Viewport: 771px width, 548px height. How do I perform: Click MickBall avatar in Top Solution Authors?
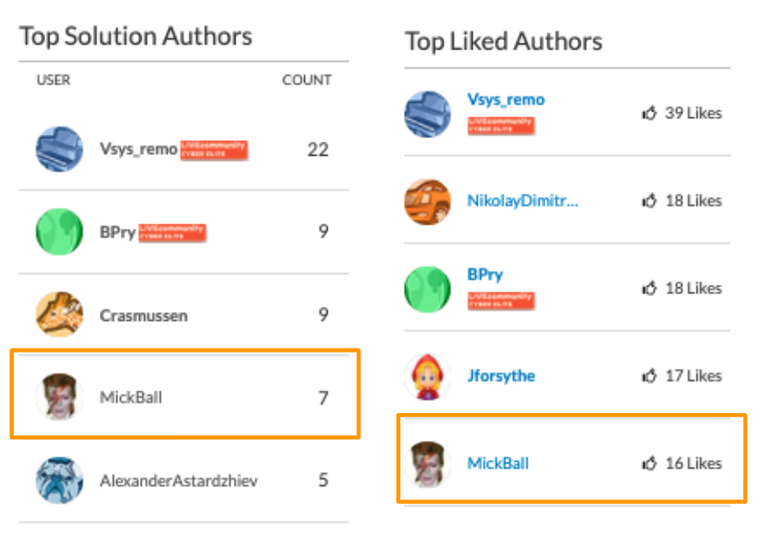click(x=59, y=397)
